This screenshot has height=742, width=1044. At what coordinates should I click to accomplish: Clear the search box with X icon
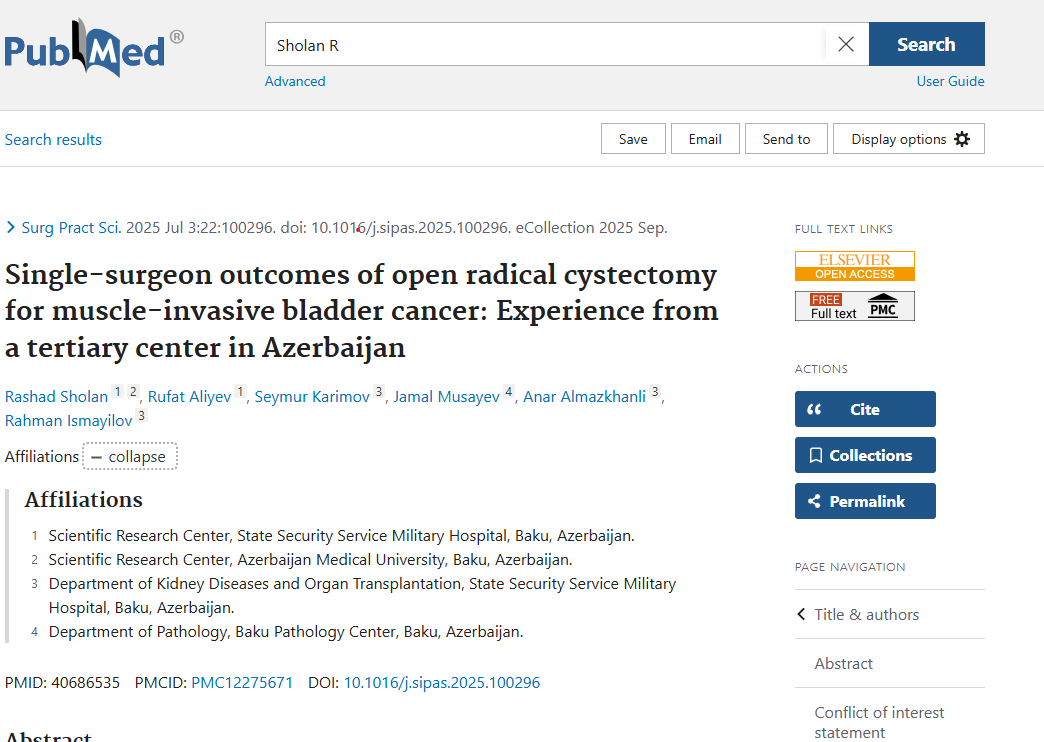click(x=846, y=44)
